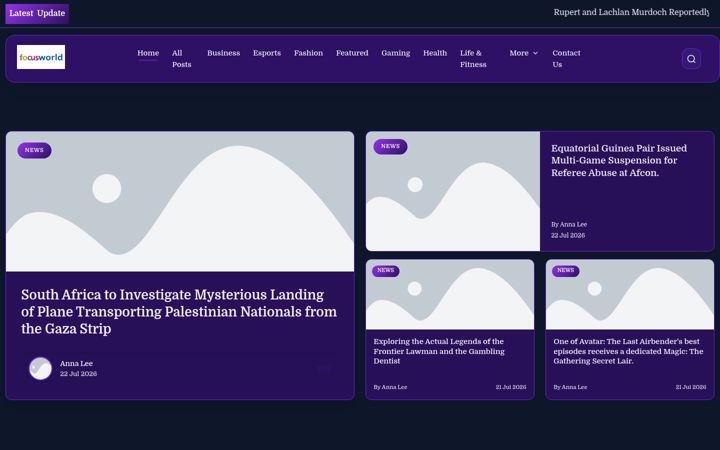Screen dimensions: 720x450
Task: Read Equatorial Guinea suspension article
Action: [619, 160]
